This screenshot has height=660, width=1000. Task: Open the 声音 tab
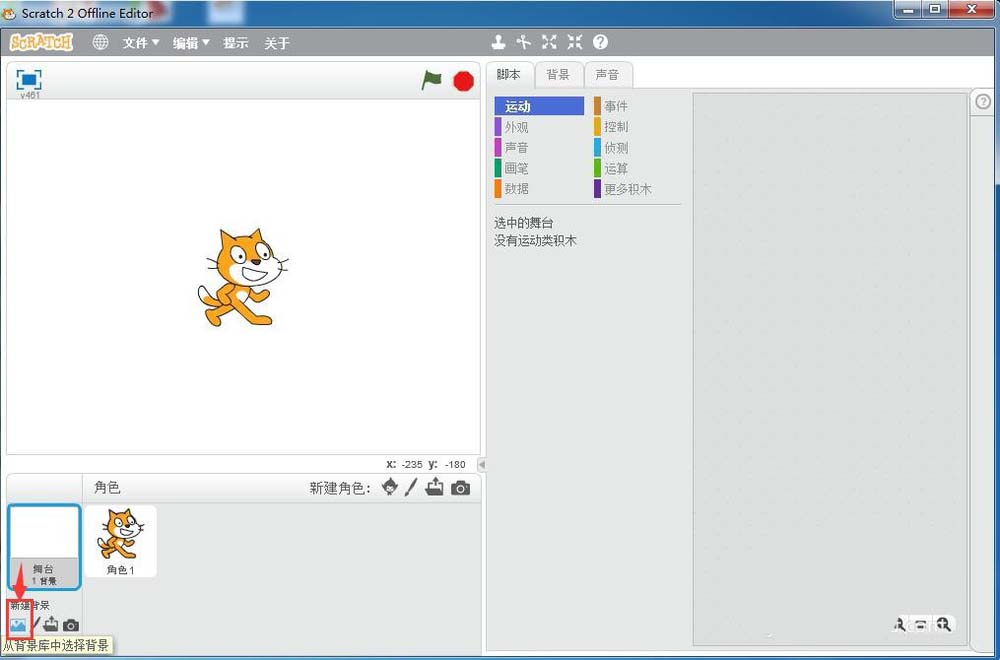coord(609,74)
